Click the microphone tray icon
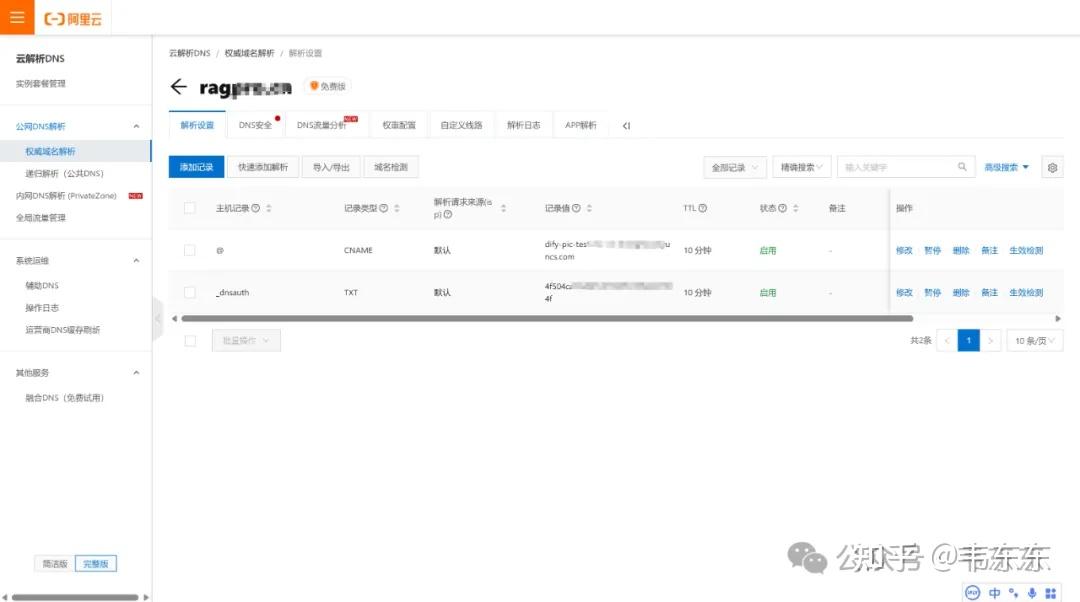Viewport: 1080px width, 602px height. (x=1032, y=593)
